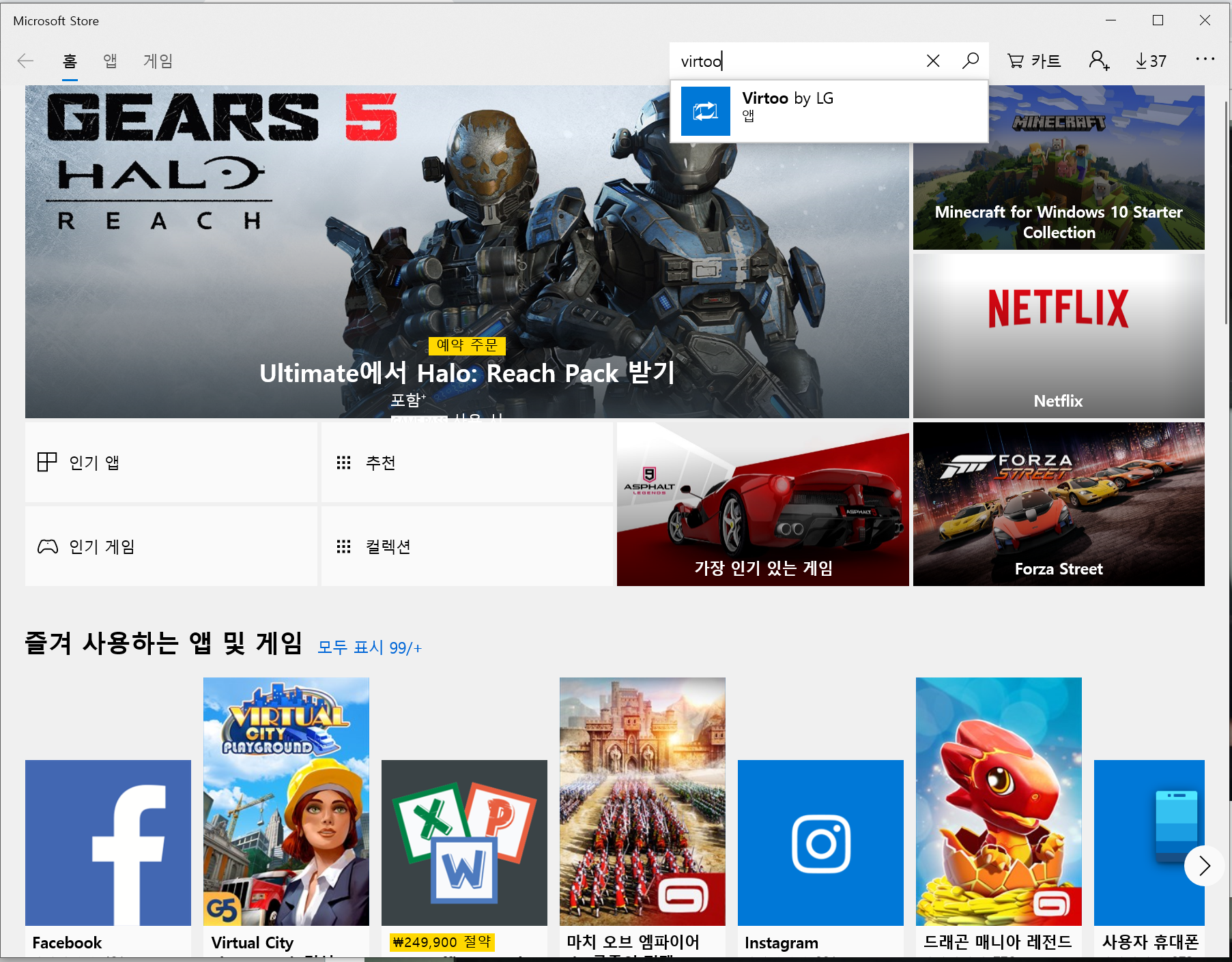Image resolution: width=1232 pixels, height=962 pixels.
Task: Switch to the 홈 tab
Action: 70,61
